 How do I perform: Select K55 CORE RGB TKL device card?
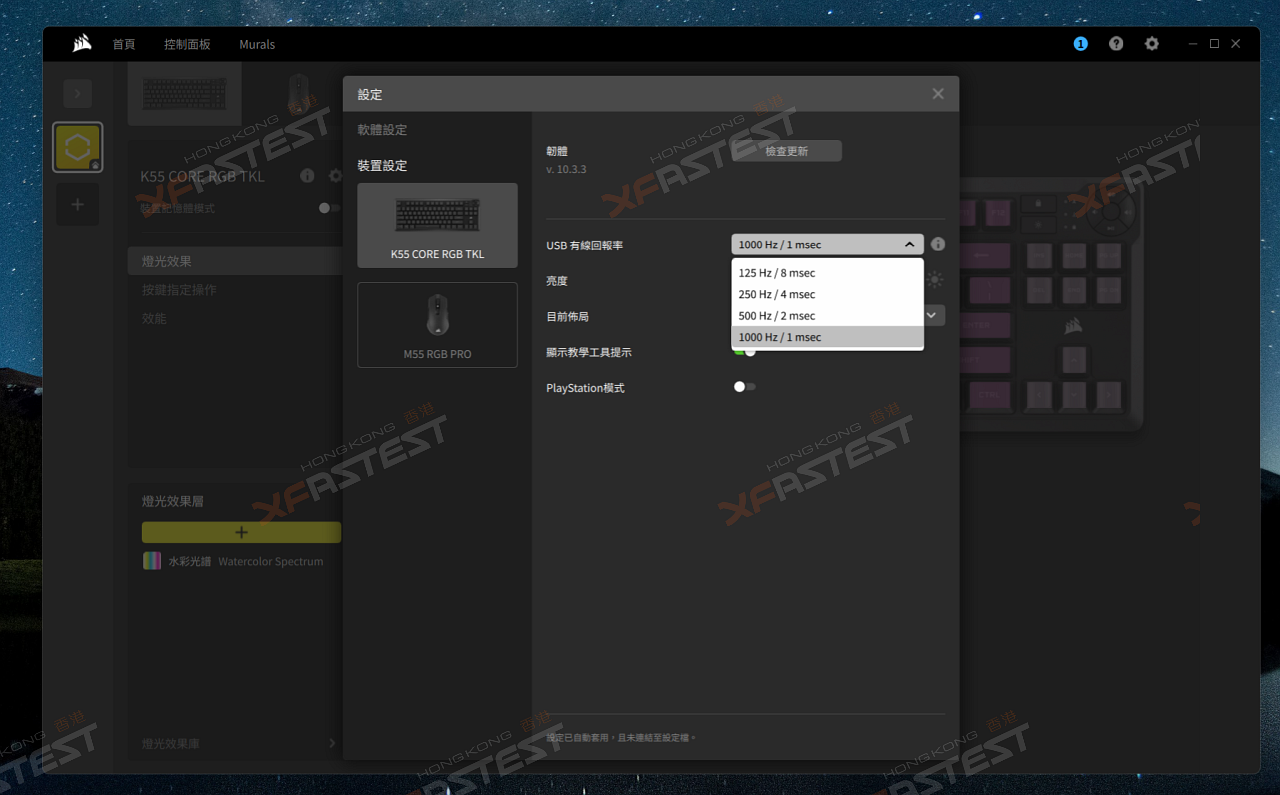[x=437, y=225]
